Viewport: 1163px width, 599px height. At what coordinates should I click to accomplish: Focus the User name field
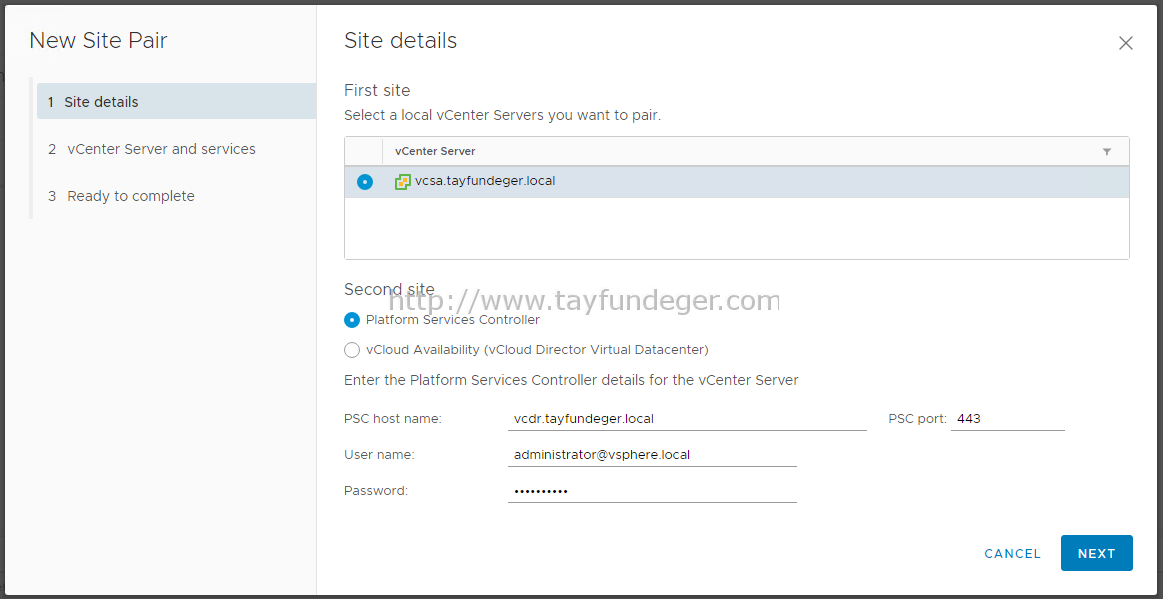[652, 454]
